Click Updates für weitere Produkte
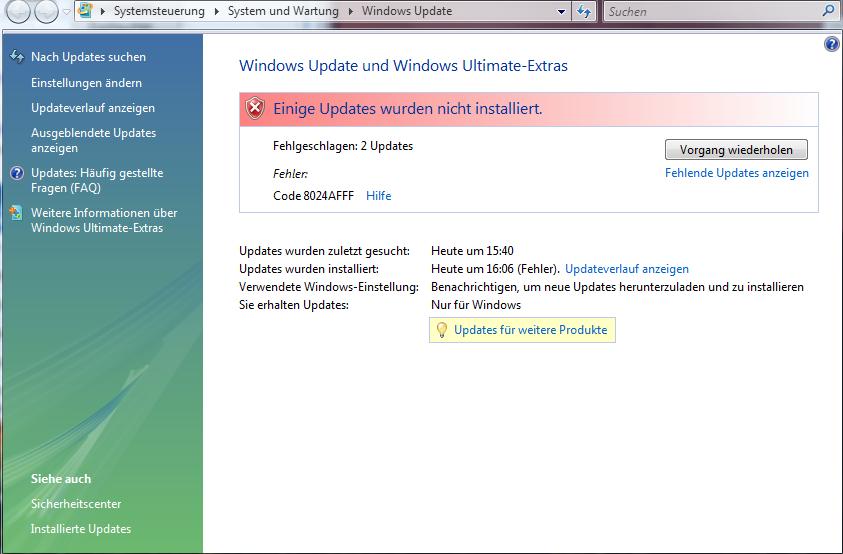Viewport: 843px width, 554px height. point(531,330)
